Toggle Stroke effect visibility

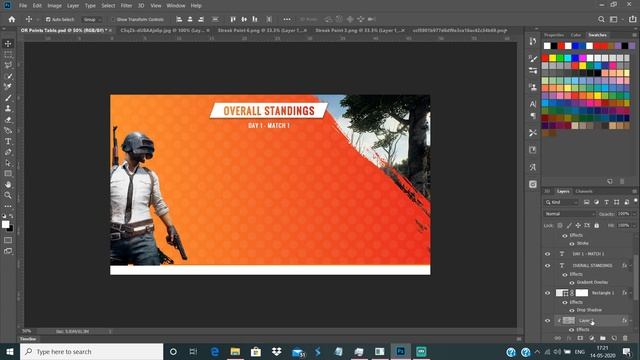(572, 244)
